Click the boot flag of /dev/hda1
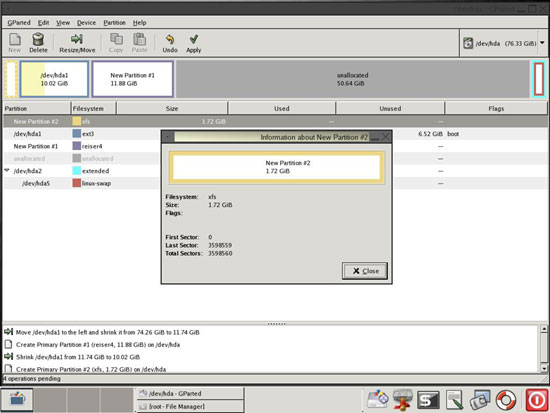 coord(453,134)
